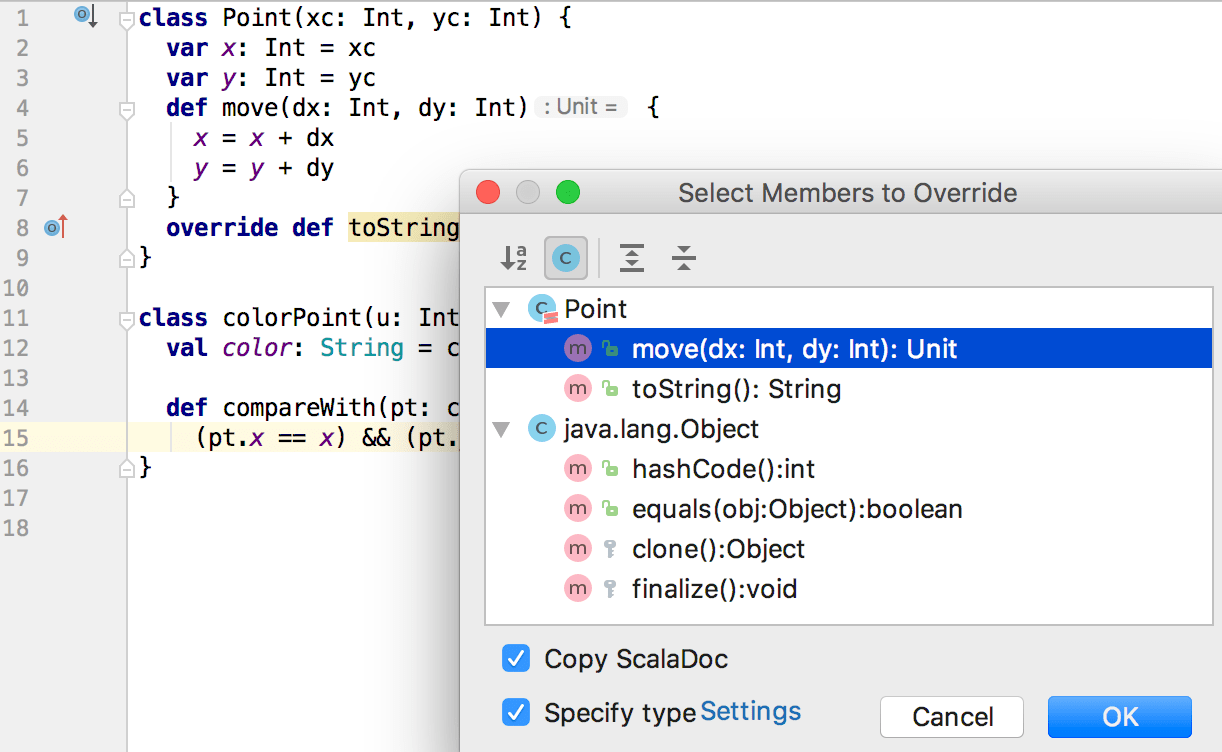Viewport: 1222px width, 752px height.
Task: Click the class icon beside Point
Action: pos(541,308)
